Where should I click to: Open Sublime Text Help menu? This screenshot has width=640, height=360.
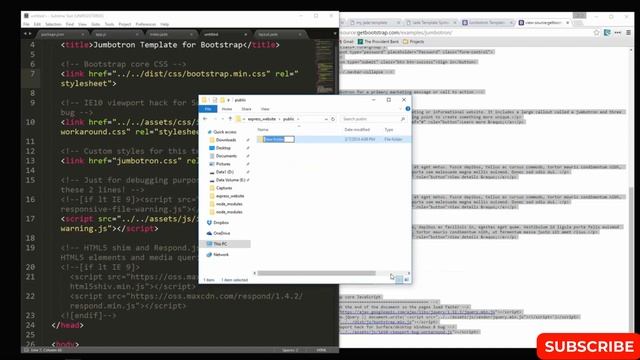coord(164,24)
